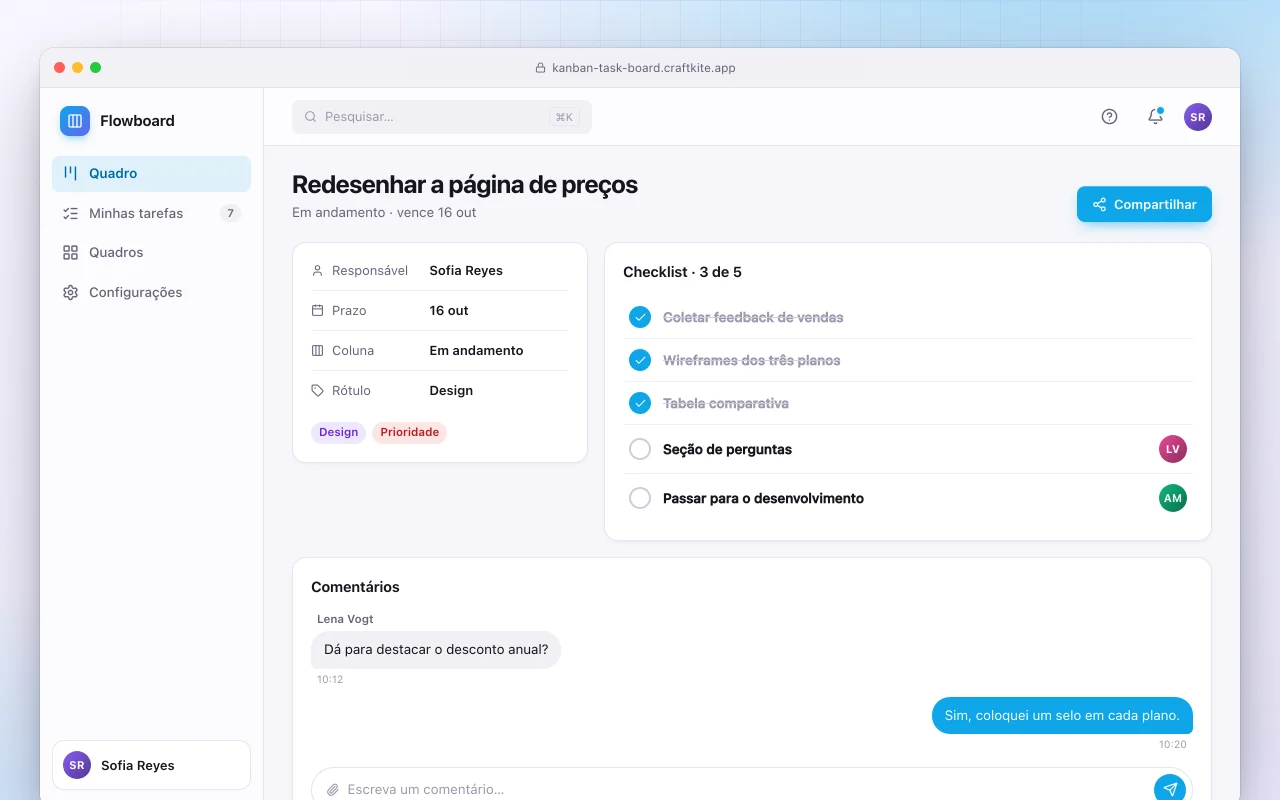Click the Prioridade label chip
This screenshot has height=800, width=1280.
coord(409,432)
